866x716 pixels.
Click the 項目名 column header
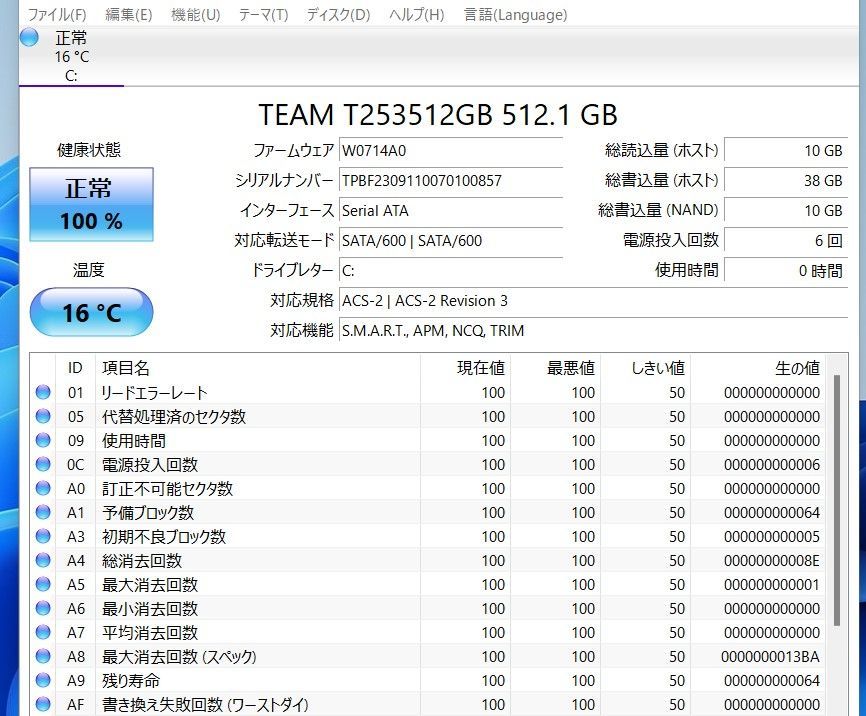coord(257,367)
